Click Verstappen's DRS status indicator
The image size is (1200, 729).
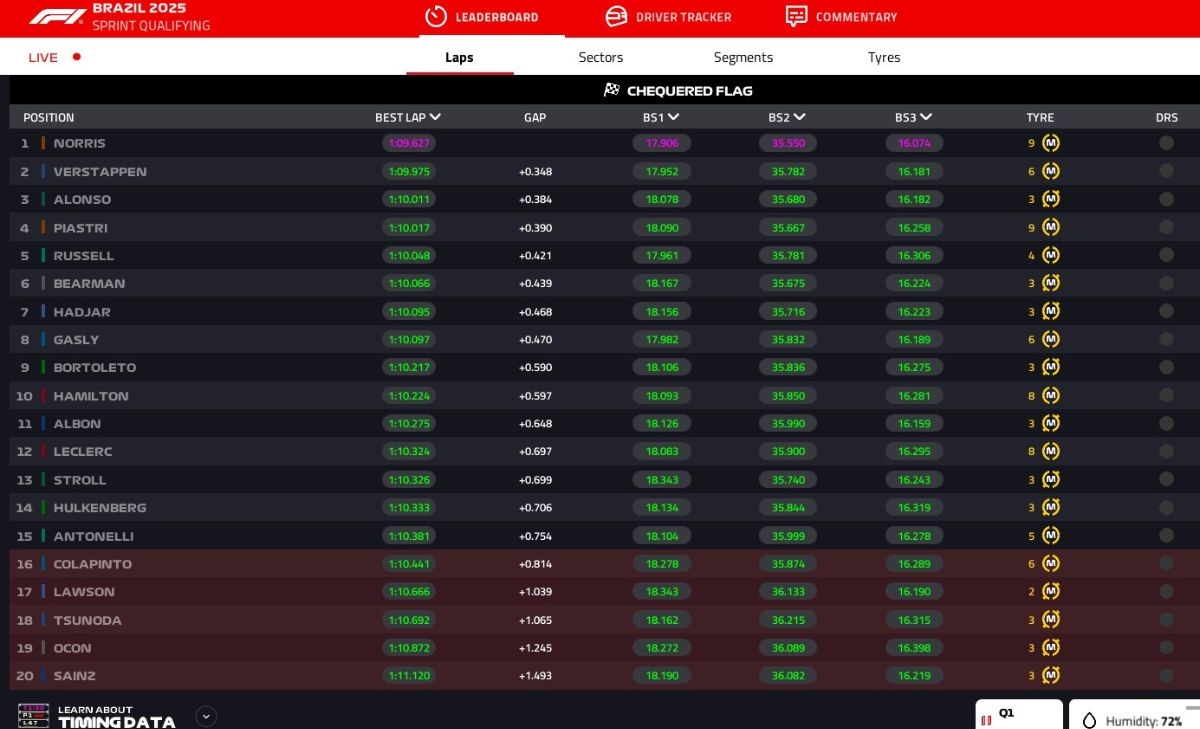click(x=1165, y=171)
